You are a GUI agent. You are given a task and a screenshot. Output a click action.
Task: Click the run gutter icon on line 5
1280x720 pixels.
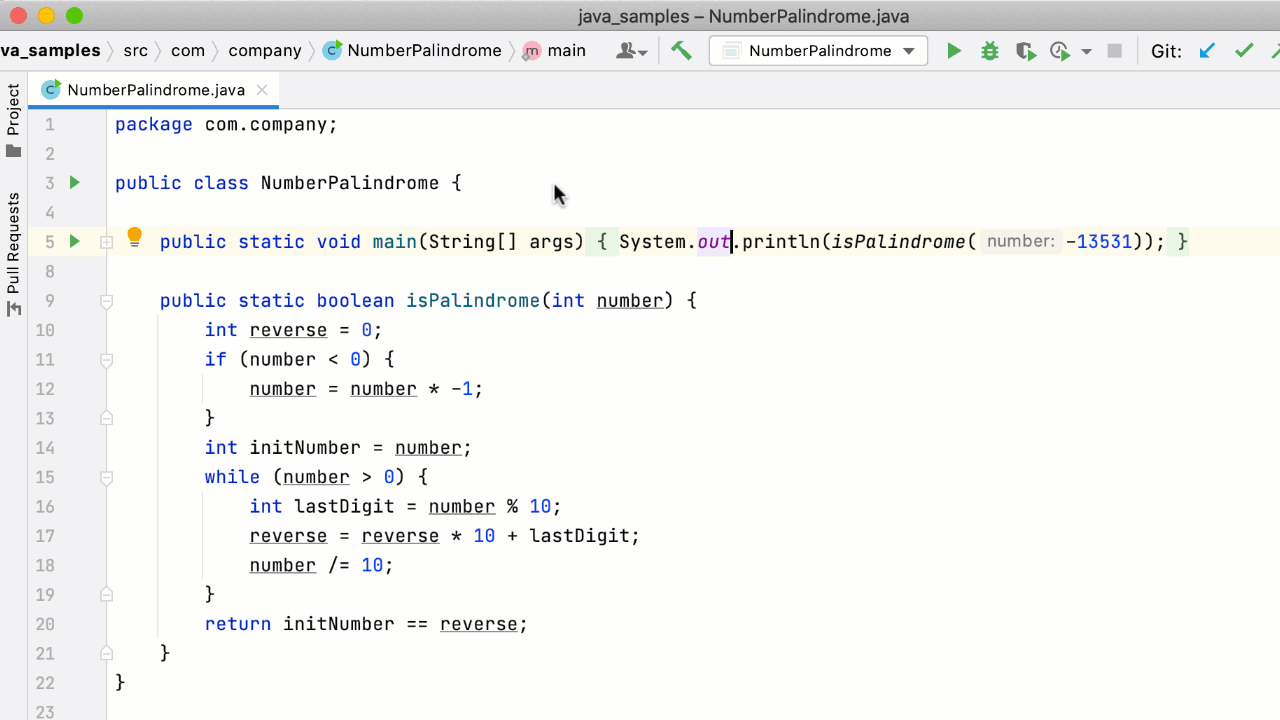point(74,241)
